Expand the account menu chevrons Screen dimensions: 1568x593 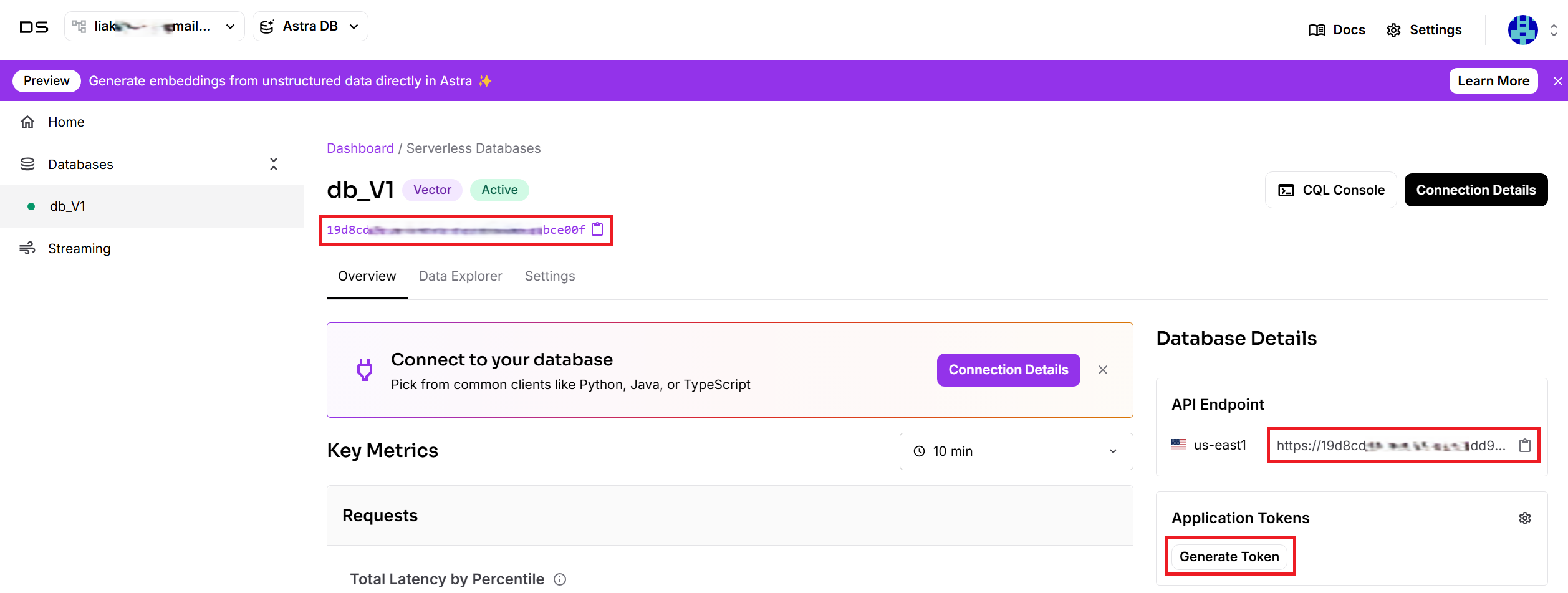[x=1554, y=30]
